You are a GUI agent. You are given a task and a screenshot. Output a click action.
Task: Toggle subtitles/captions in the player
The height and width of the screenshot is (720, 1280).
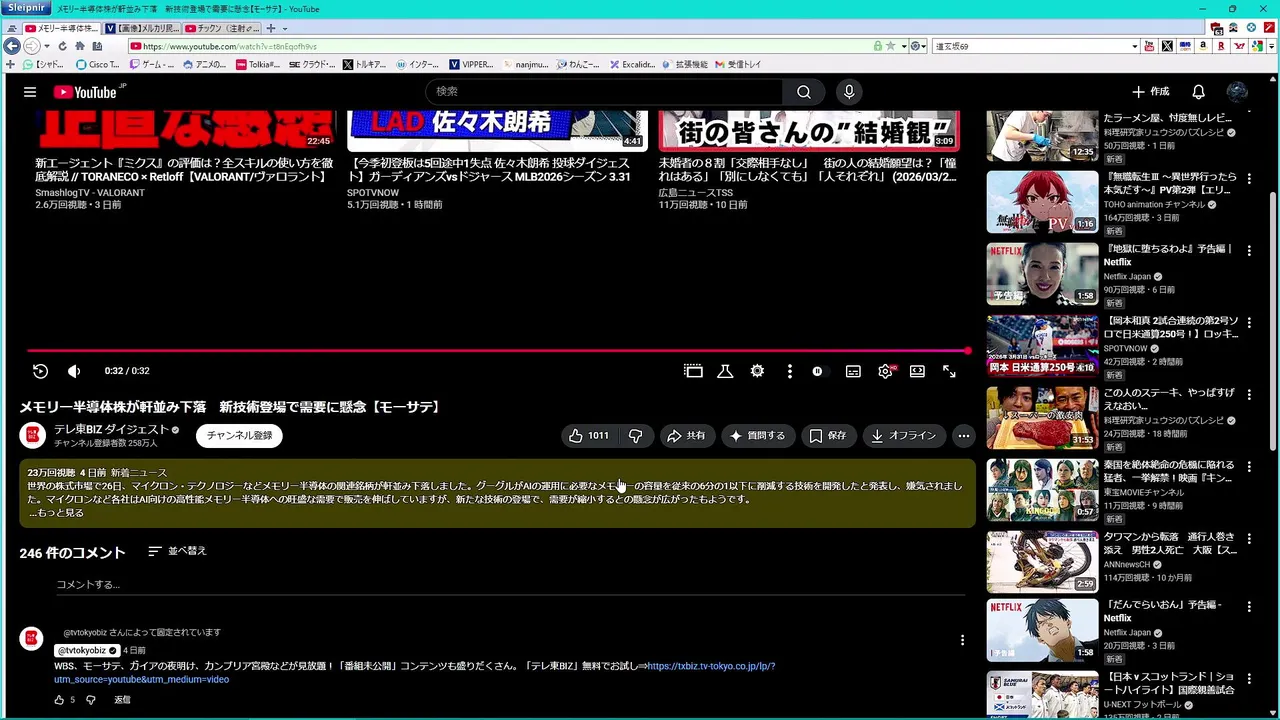click(x=853, y=371)
